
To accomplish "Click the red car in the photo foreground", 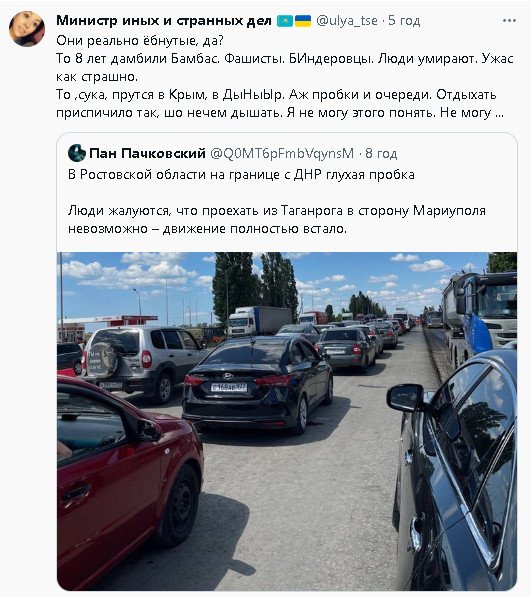I will point(129,480).
